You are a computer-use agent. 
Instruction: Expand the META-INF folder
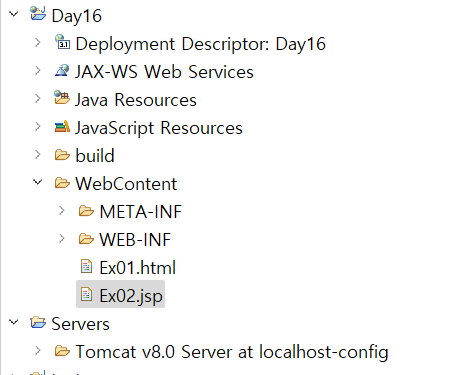62,210
